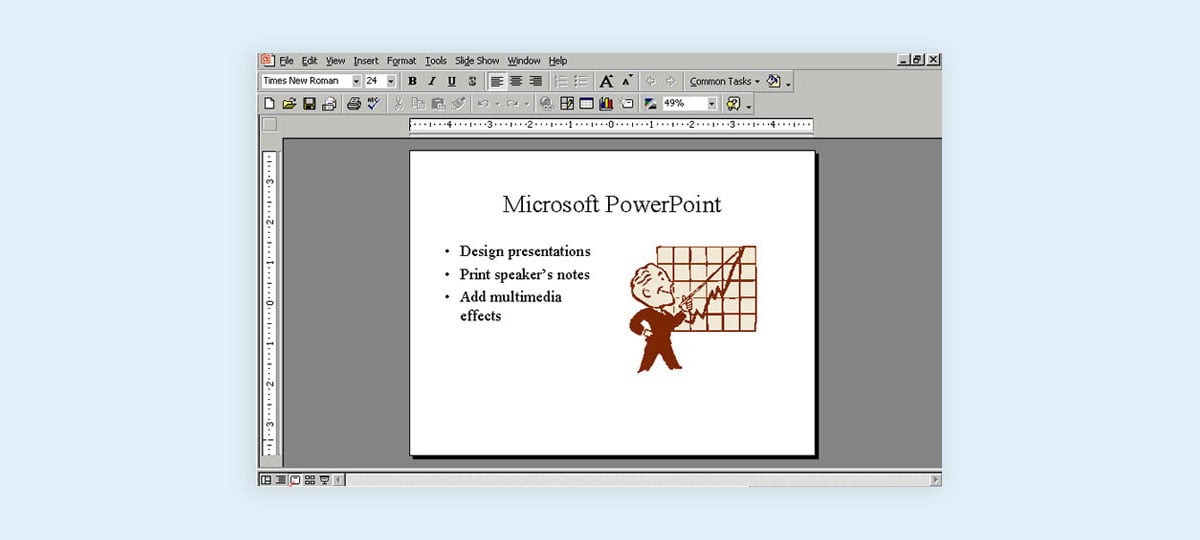Click the Copy icon

tap(418, 103)
